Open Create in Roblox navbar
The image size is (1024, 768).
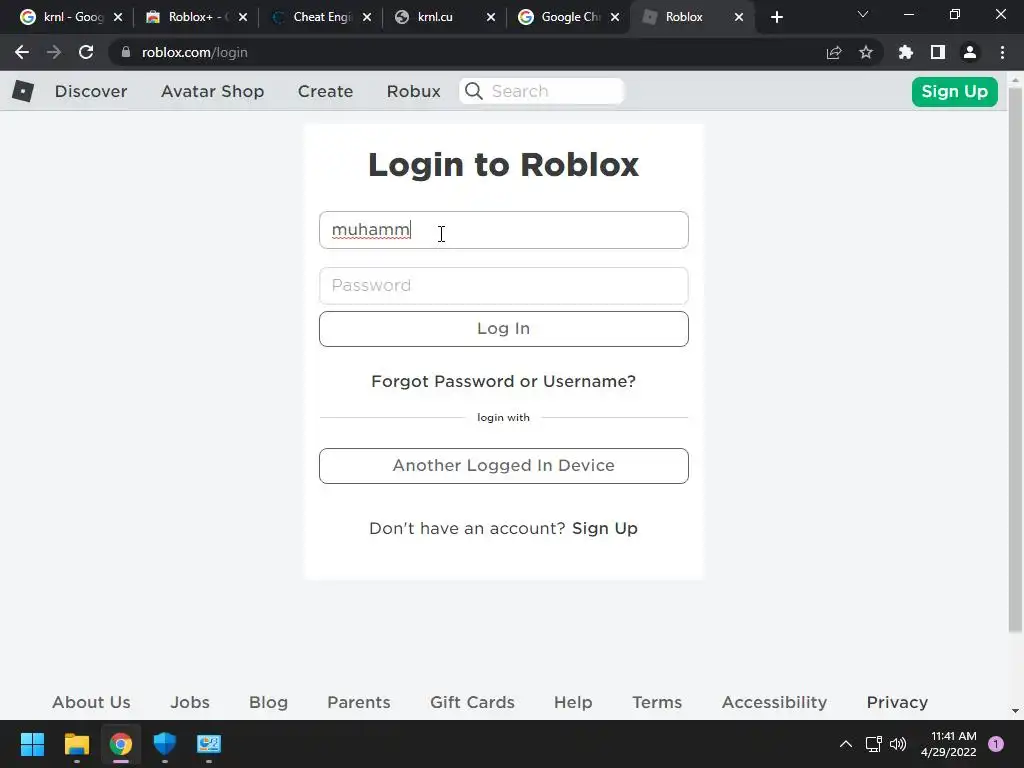tap(325, 91)
